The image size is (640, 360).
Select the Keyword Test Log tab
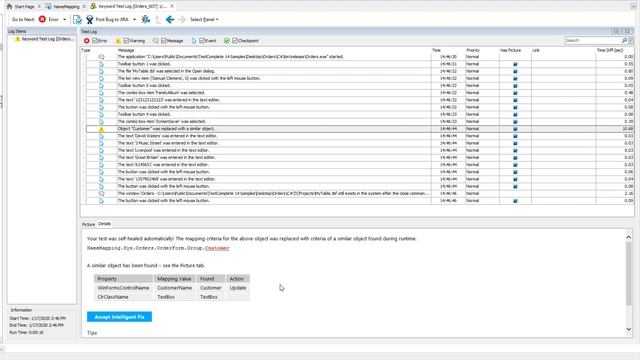click(132, 7)
